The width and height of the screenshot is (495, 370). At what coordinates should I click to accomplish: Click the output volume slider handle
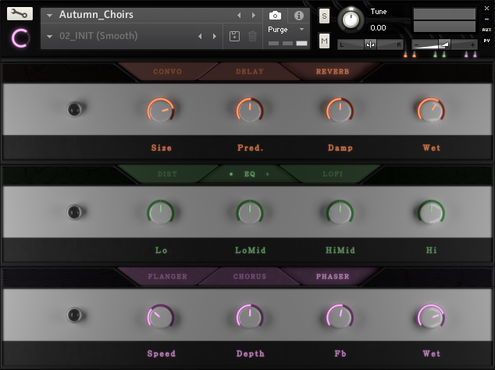444,44
